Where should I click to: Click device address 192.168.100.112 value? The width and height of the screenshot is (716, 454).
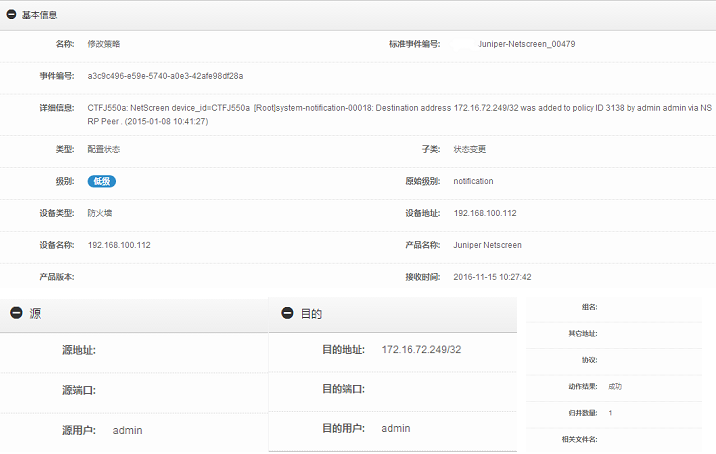485,213
